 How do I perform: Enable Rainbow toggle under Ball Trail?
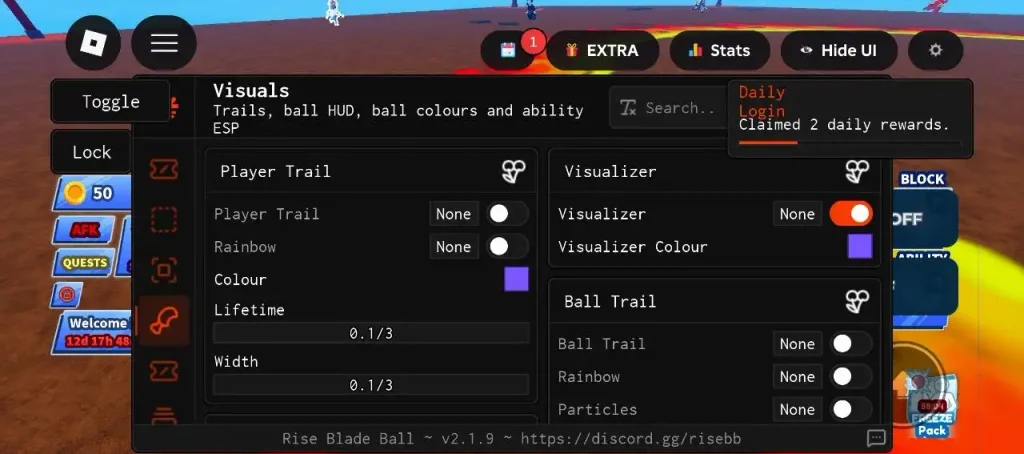coord(851,376)
